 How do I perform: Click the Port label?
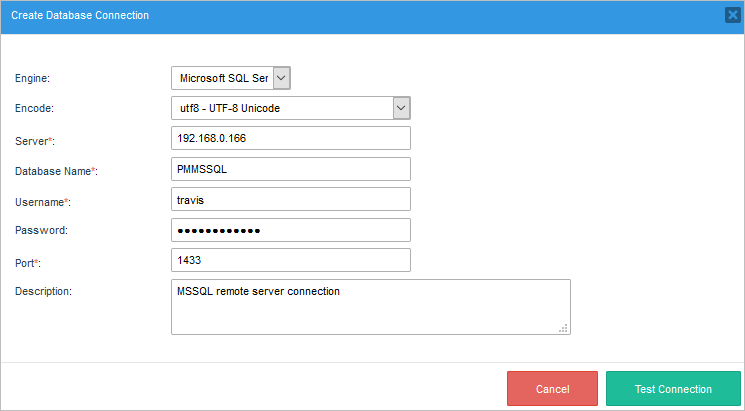(x=28, y=262)
